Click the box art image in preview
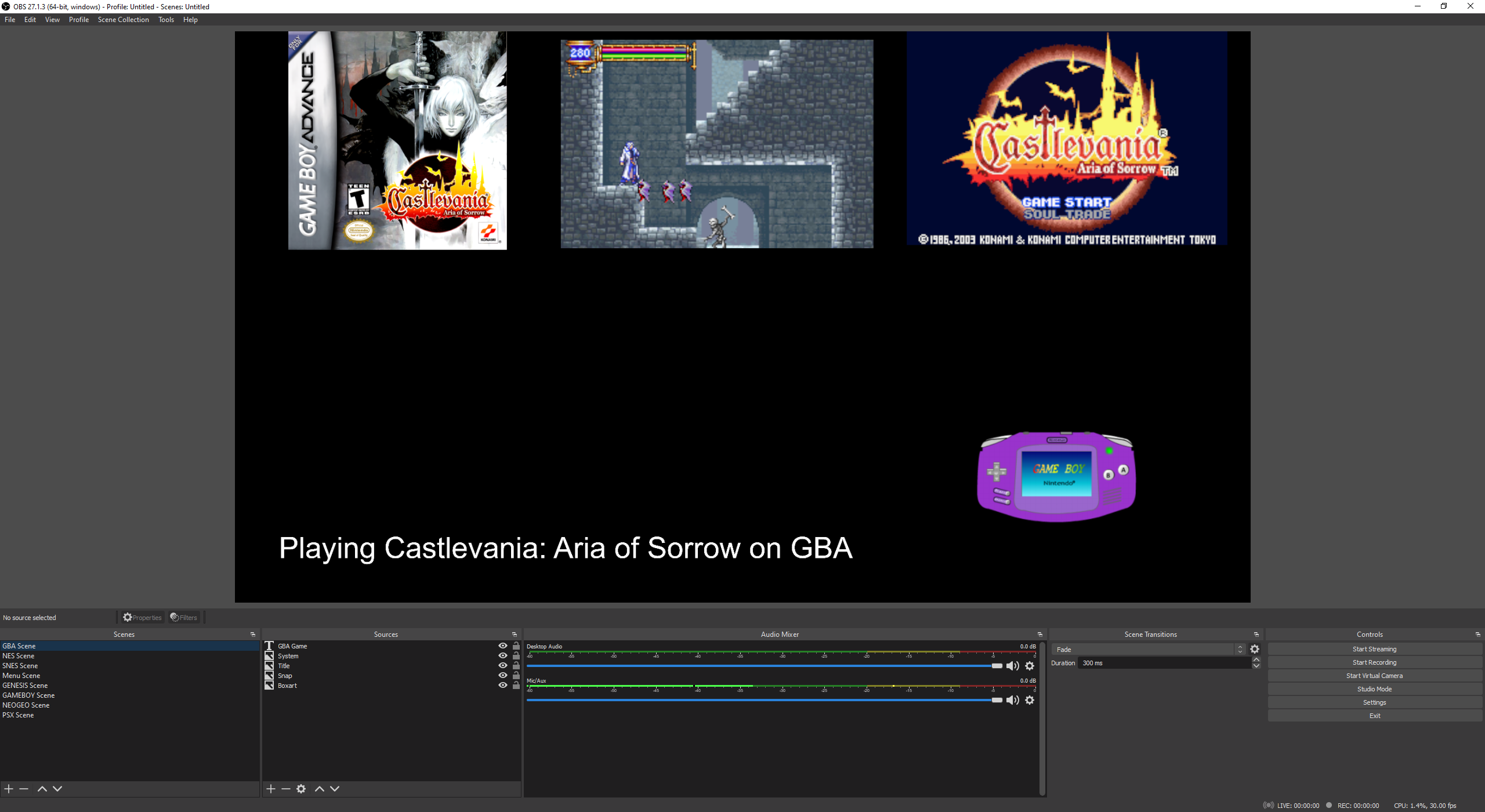 397,140
